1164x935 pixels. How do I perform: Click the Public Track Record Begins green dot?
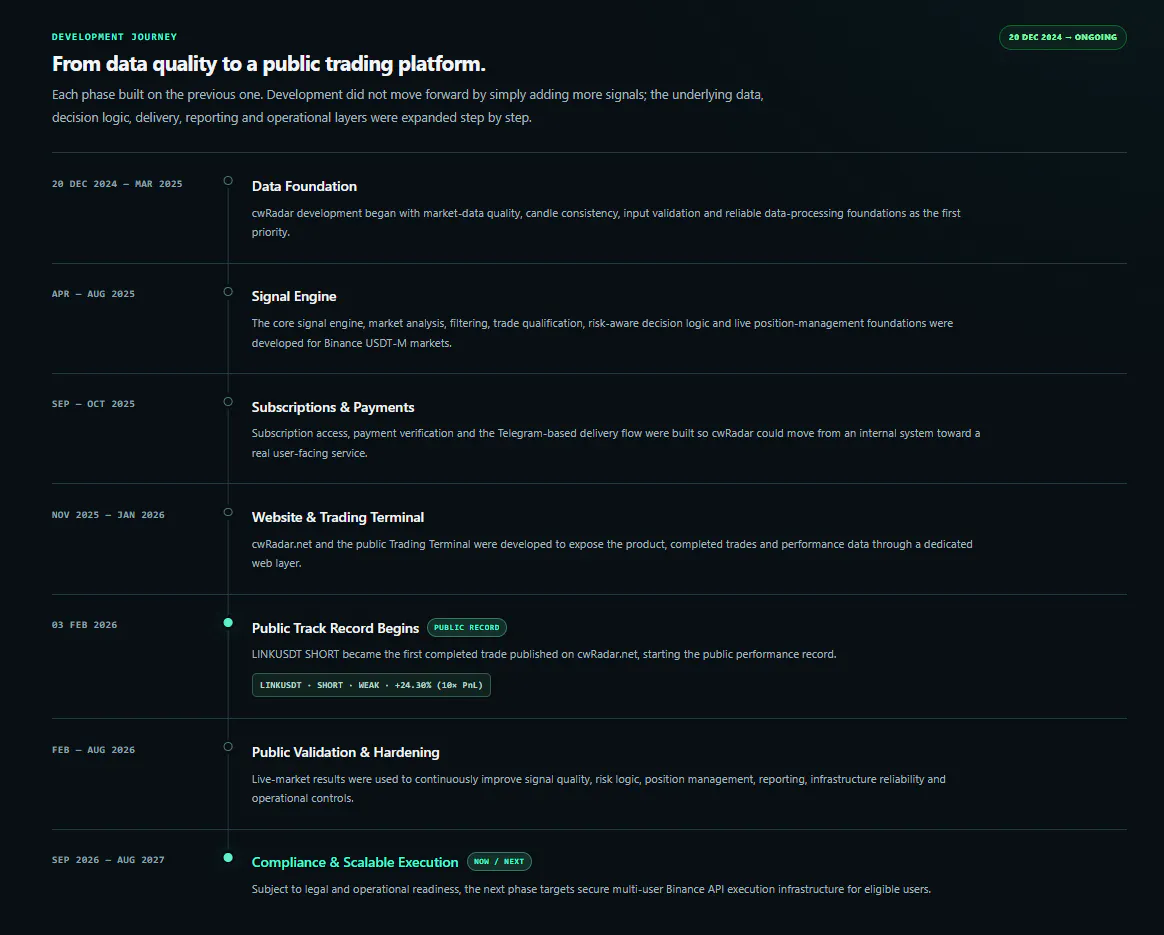click(x=228, y=623)
